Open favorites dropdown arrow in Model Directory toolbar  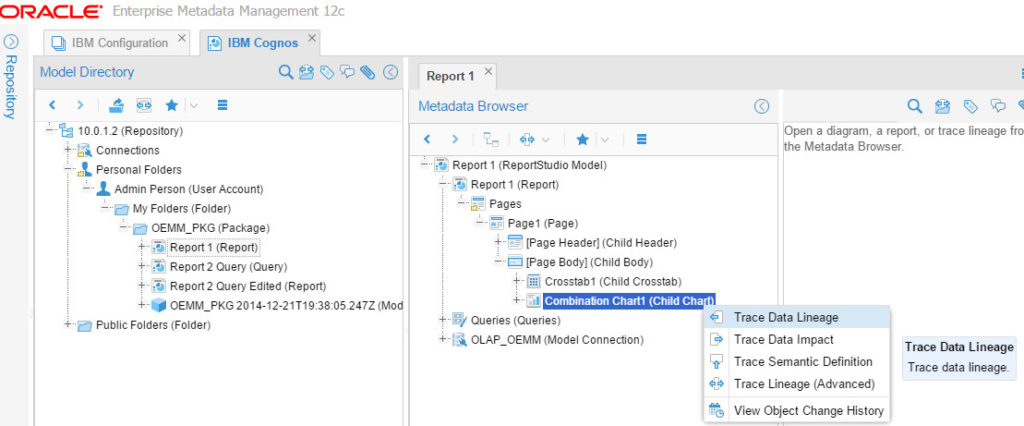coord(194,105)
